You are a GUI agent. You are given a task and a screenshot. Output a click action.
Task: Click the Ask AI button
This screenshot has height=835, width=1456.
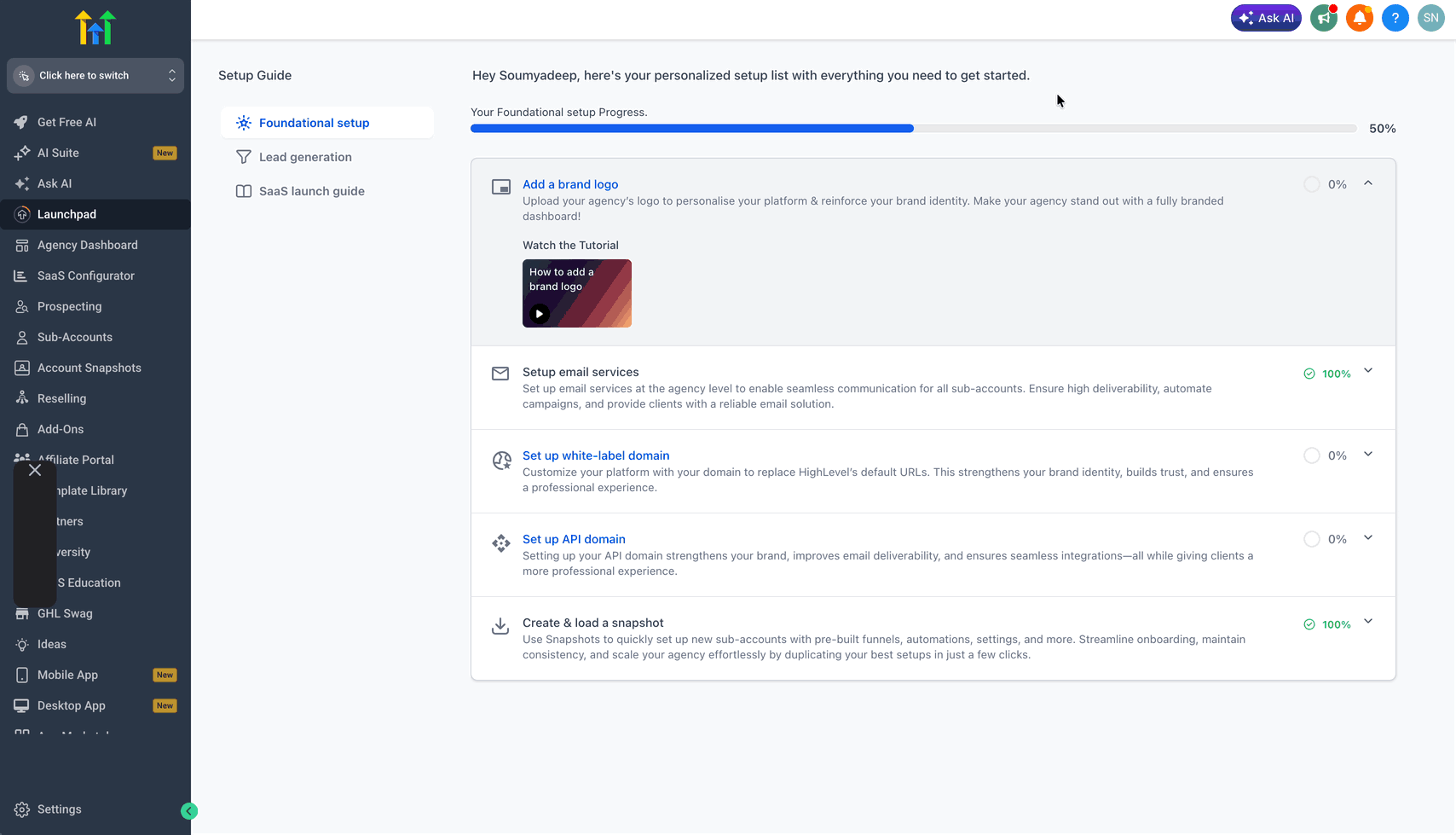pos(1266,18)
